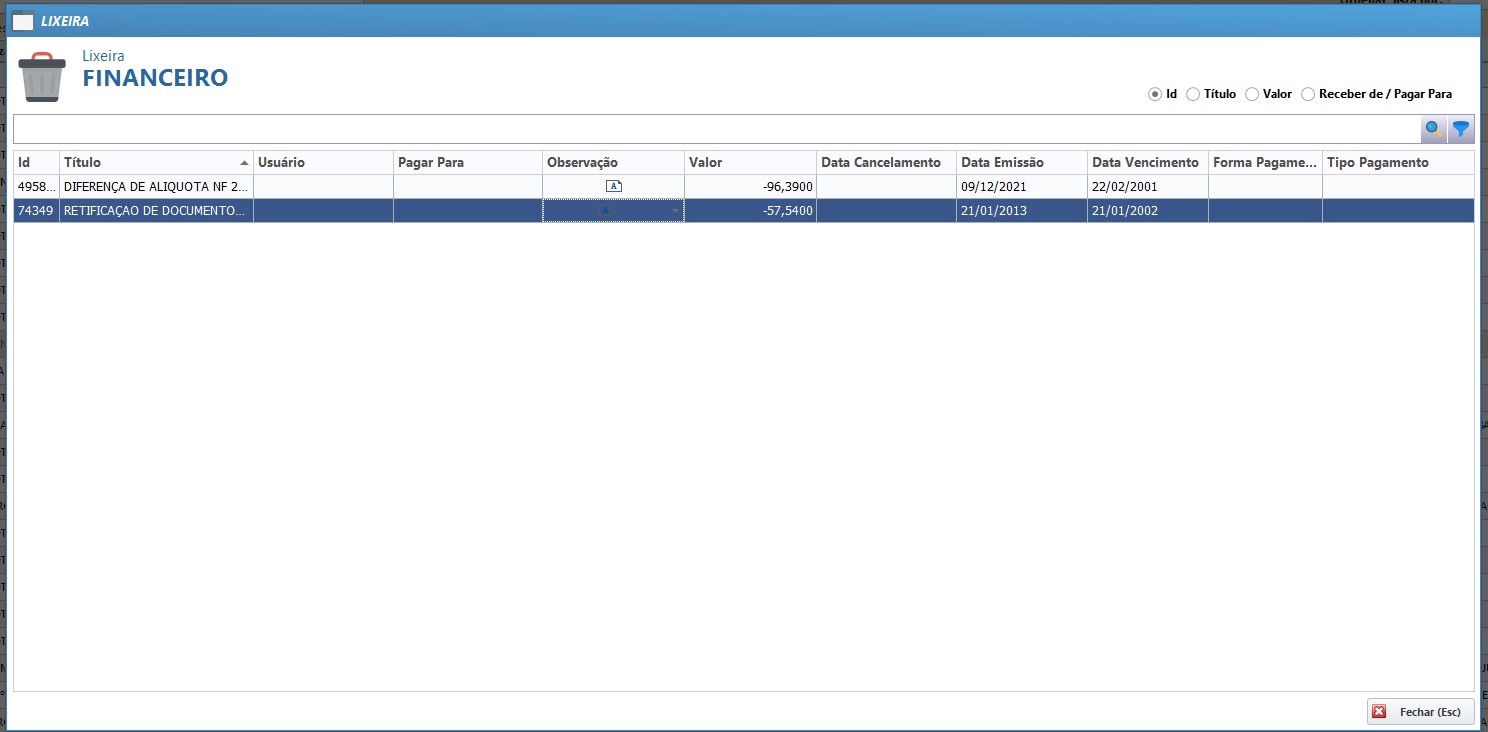Viewport: 1488px width, 732px height.
Task: Click the Tipo Pagamento column header
Action: (x=1397, y=162)
